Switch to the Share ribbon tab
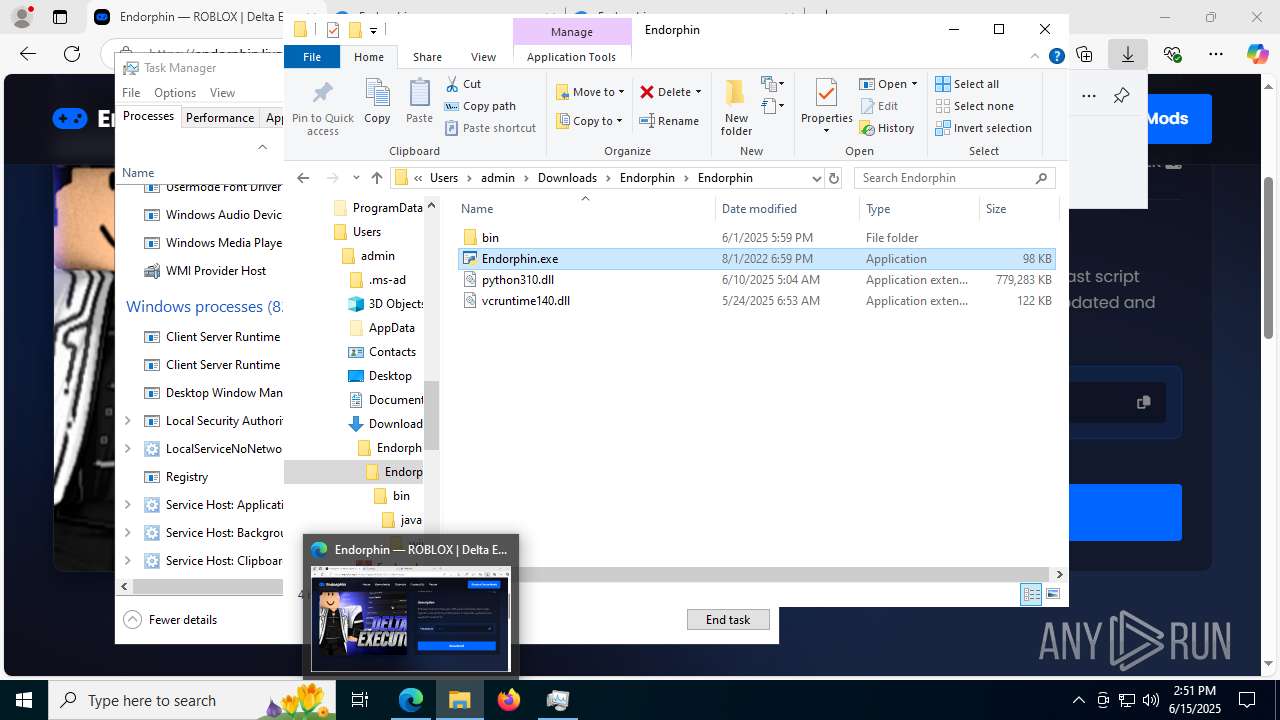The image size is (1280, 720). coord(427,57)
